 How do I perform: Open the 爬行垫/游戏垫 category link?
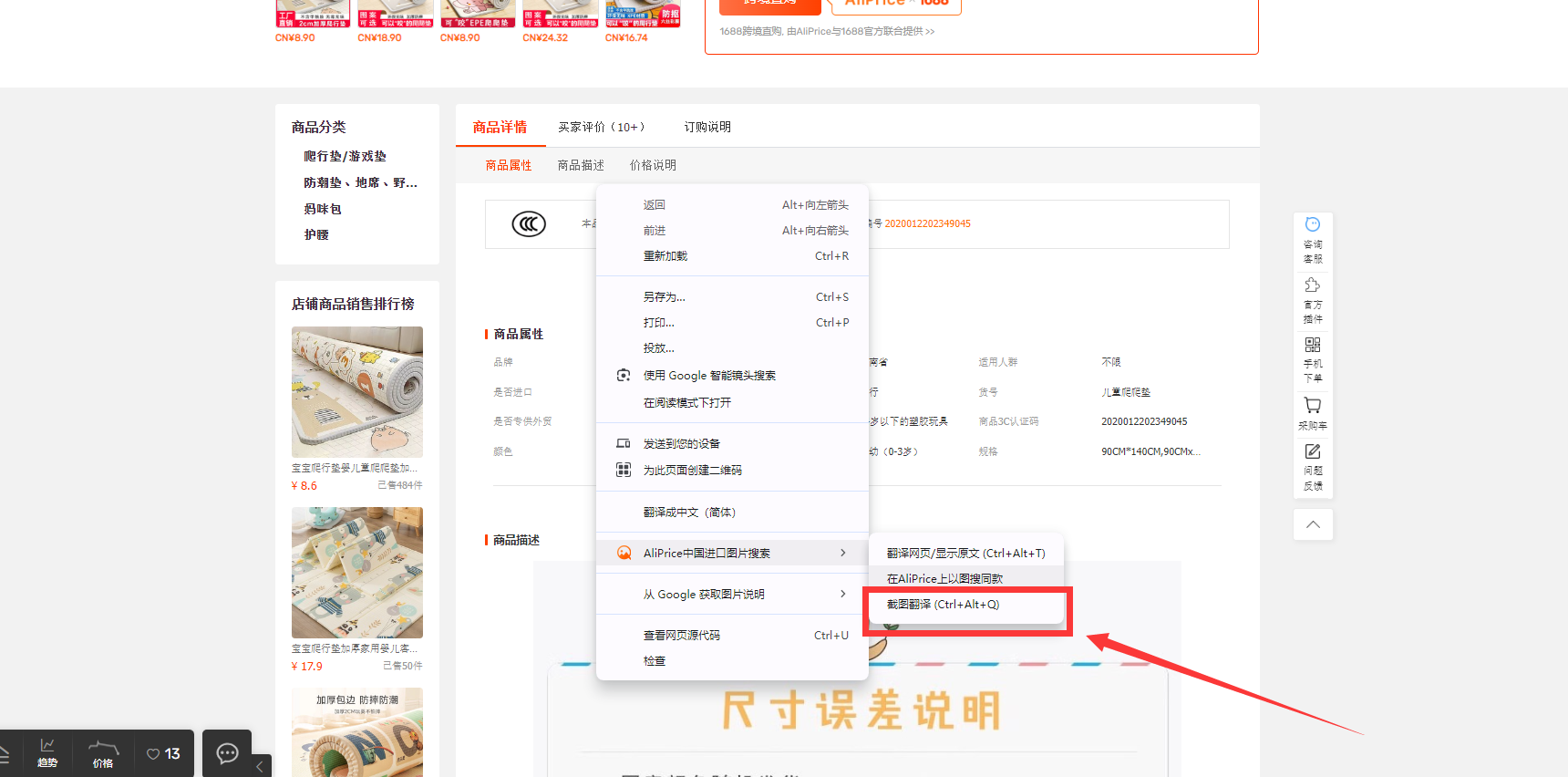coord(346,156)
